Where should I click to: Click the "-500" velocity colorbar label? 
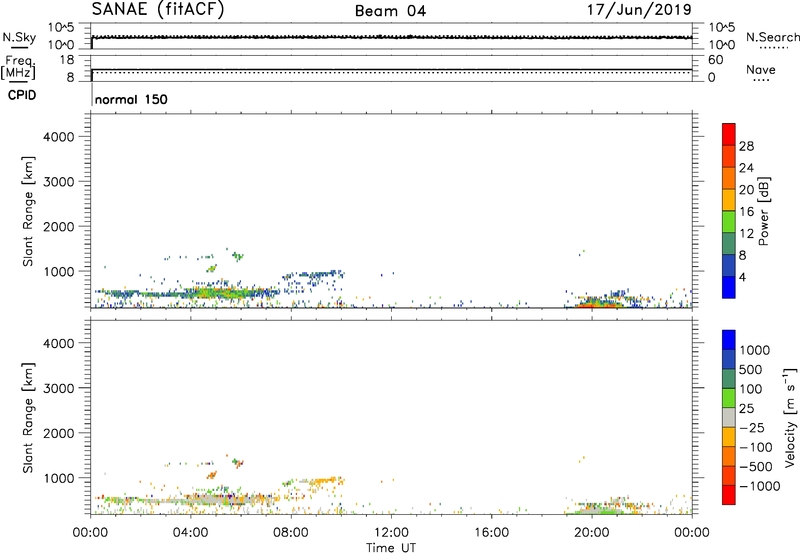(756, 466)
